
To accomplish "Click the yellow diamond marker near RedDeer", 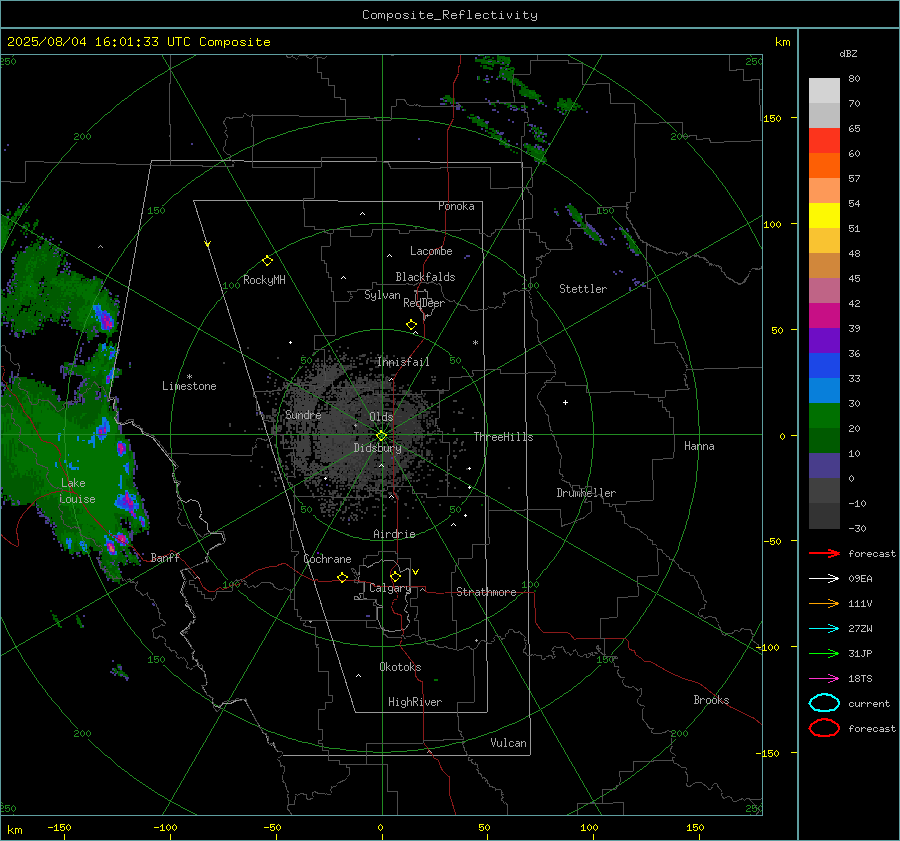I will (412, 325).
